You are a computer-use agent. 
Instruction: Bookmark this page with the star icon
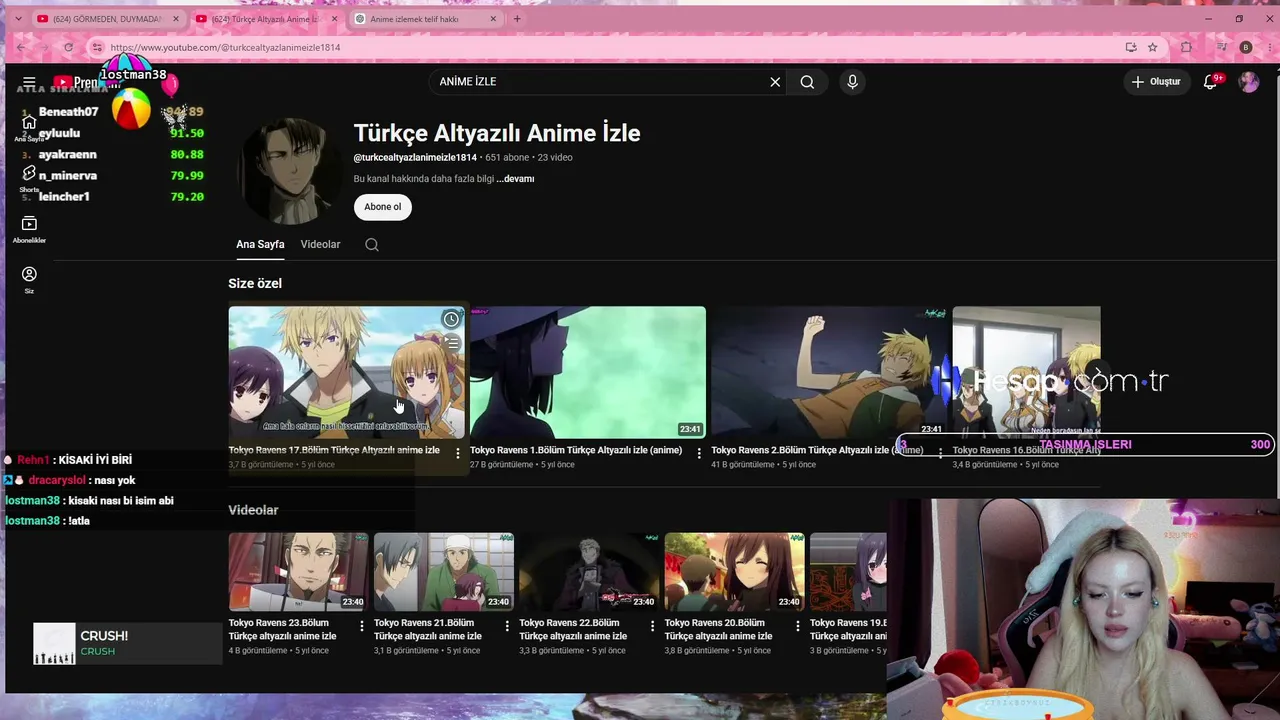[x=1153, y=47]
